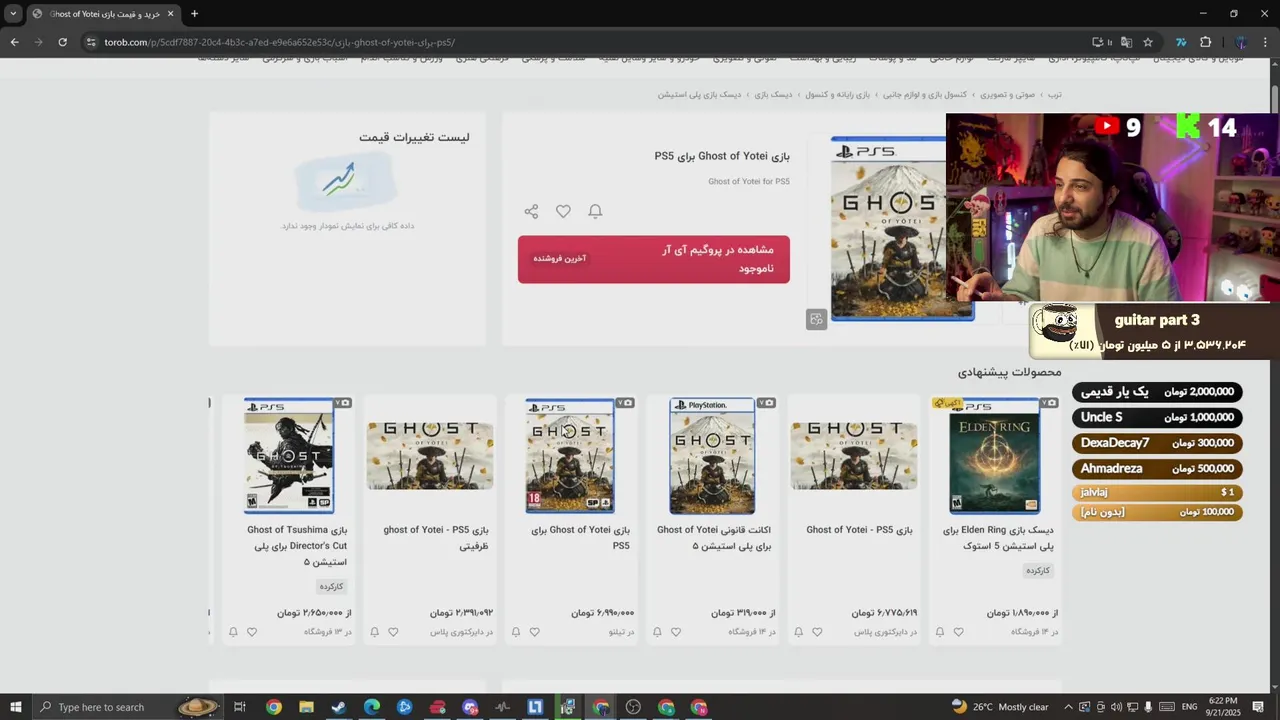Viewport: 1280px width, 720px height.
Task: Click the Chrome profile avatar icon
Action: pyautogui.click(x=1241, y=42)
